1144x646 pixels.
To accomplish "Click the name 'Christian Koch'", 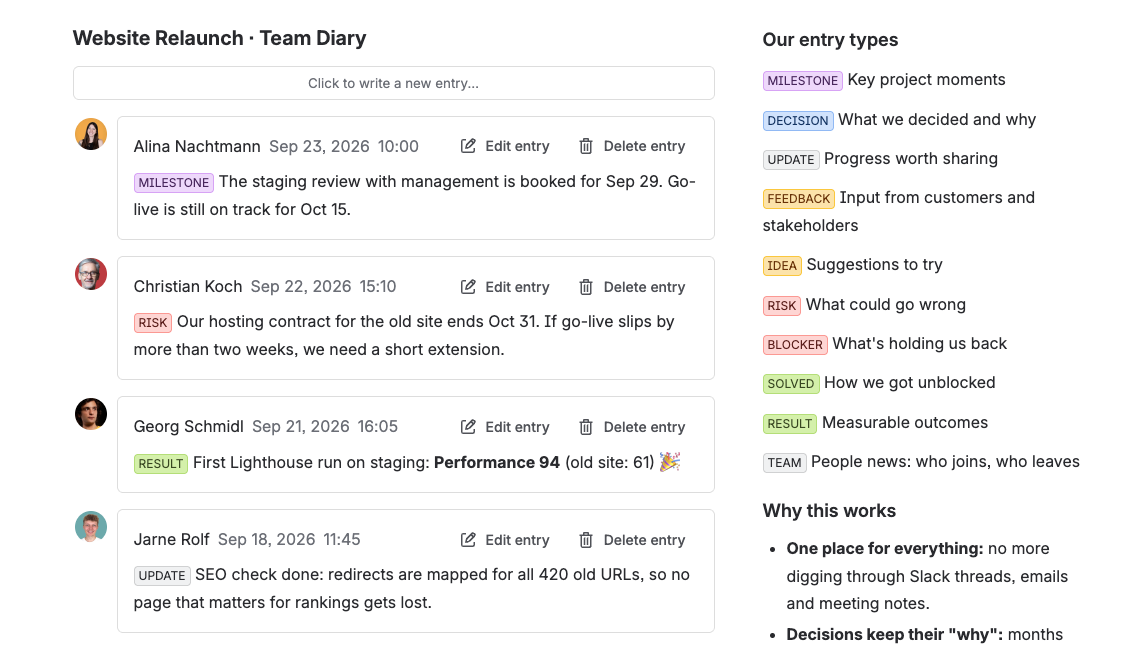I will tap(188, 286).
